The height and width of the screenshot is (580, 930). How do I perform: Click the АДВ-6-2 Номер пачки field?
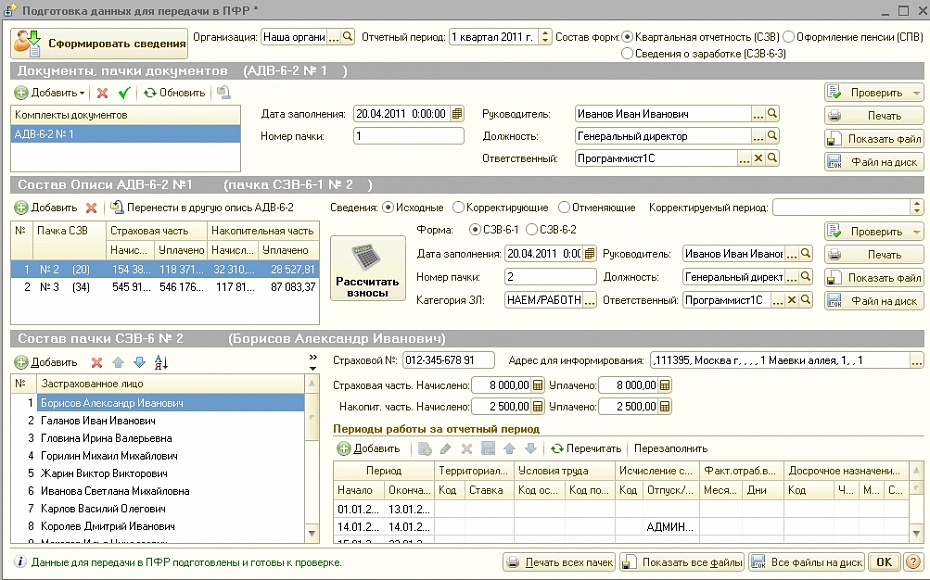[409, 136]
